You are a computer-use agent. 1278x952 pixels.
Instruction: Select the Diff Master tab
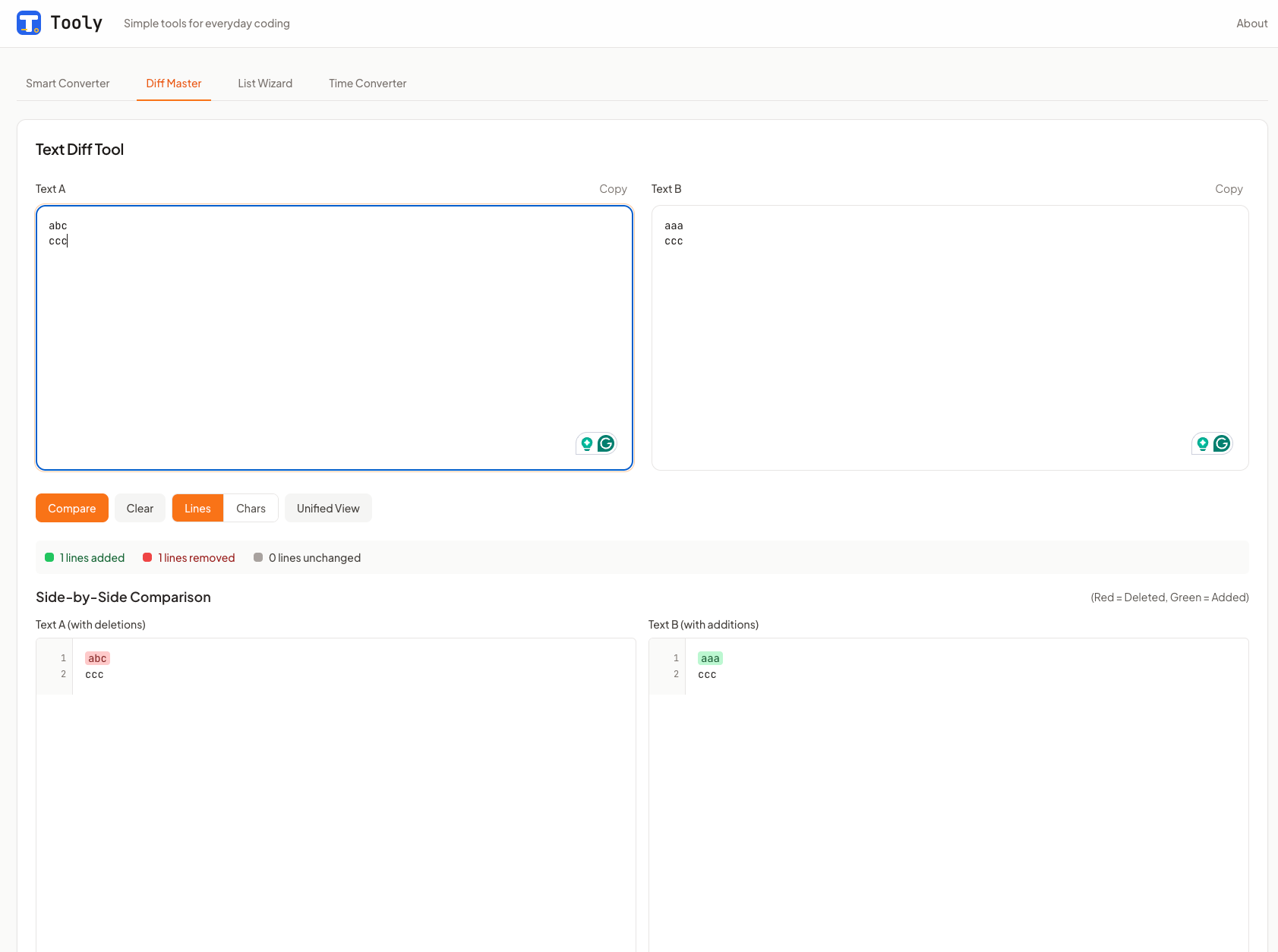(x=174, y=84)
